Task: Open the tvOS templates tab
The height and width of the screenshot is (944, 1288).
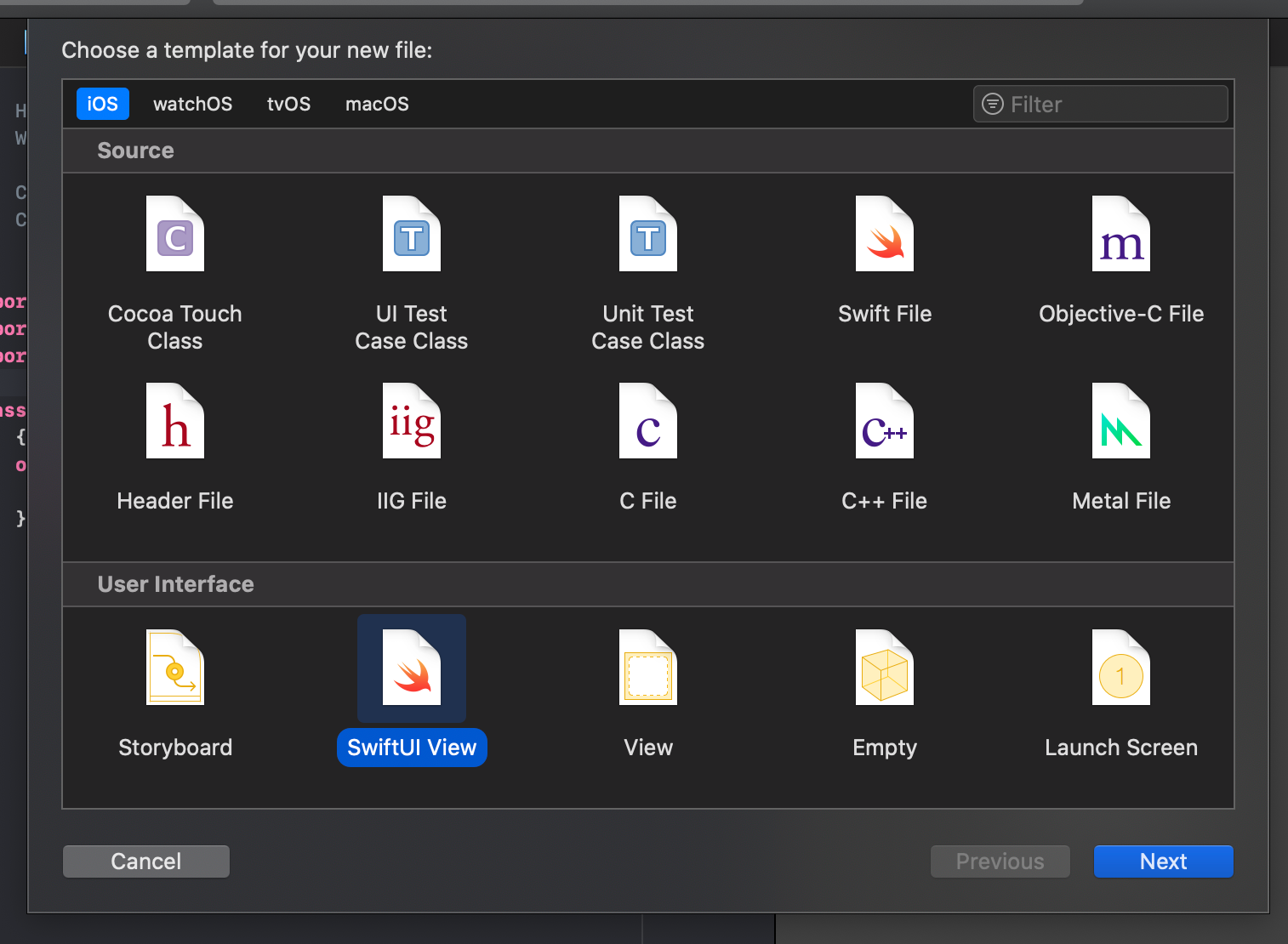Action: tap(289, 104)
